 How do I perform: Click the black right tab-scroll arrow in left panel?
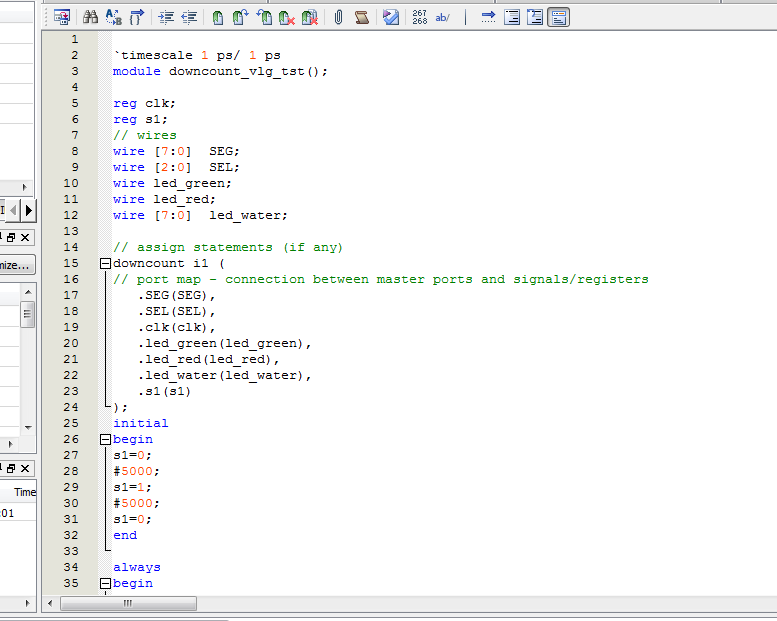pyautogui.click(x=29, y=210)
